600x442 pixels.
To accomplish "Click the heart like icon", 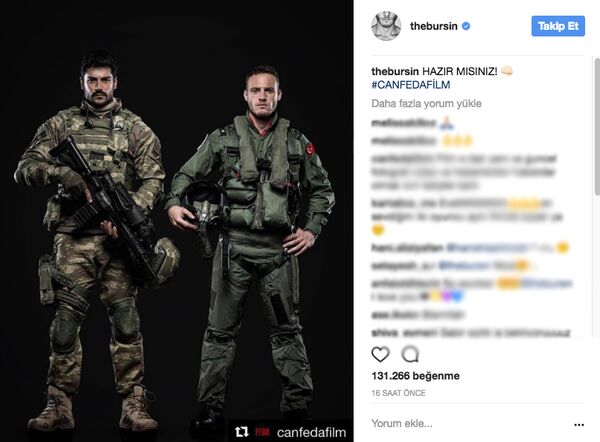I will [x=380, y=354].
